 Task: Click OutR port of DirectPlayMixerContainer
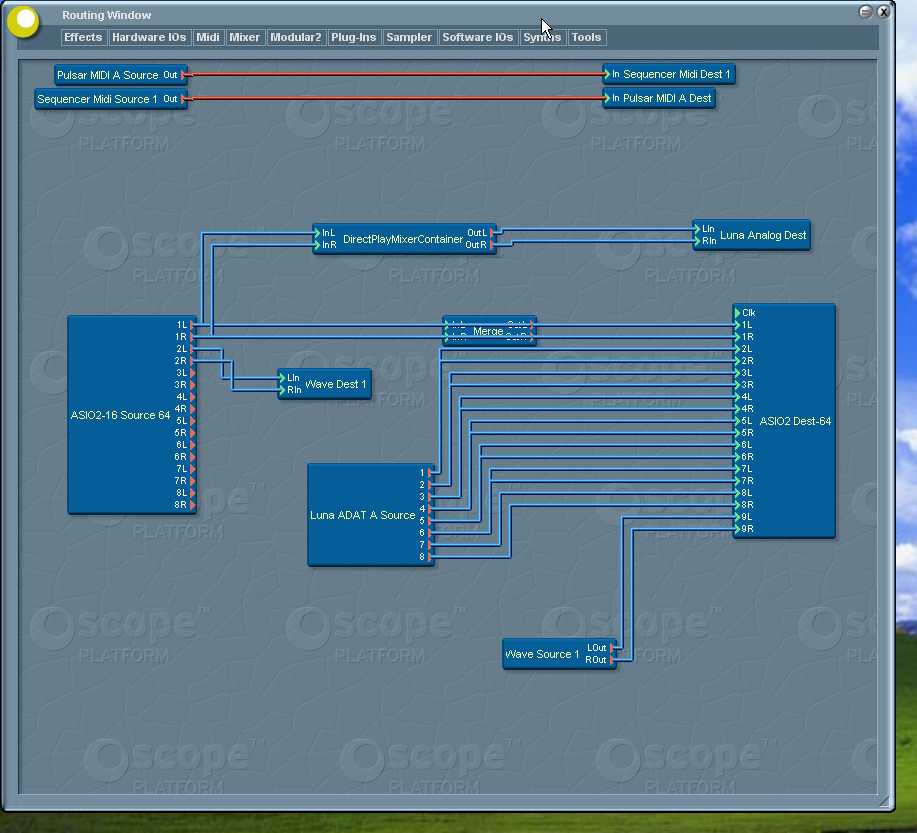click(492, 245)
